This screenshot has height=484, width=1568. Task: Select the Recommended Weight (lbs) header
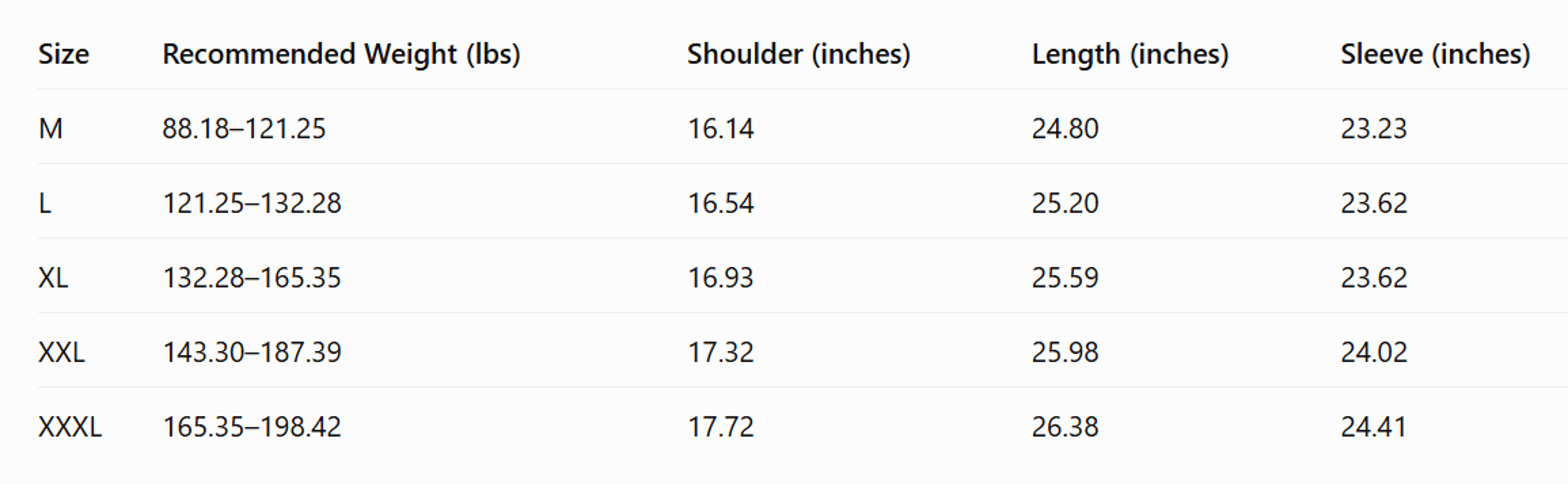click(x=341, y=54)
